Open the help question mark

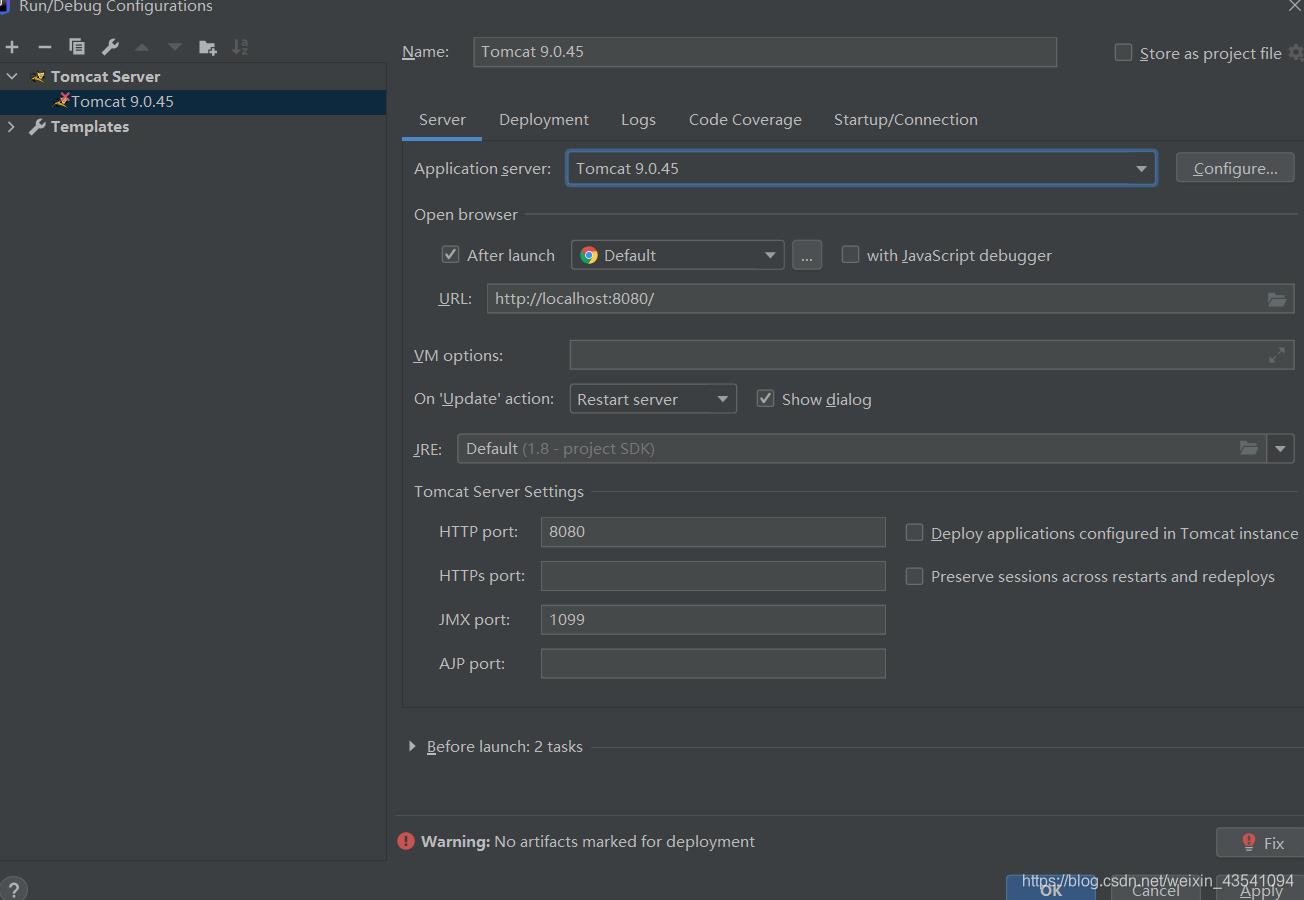(x=14, y=889)
